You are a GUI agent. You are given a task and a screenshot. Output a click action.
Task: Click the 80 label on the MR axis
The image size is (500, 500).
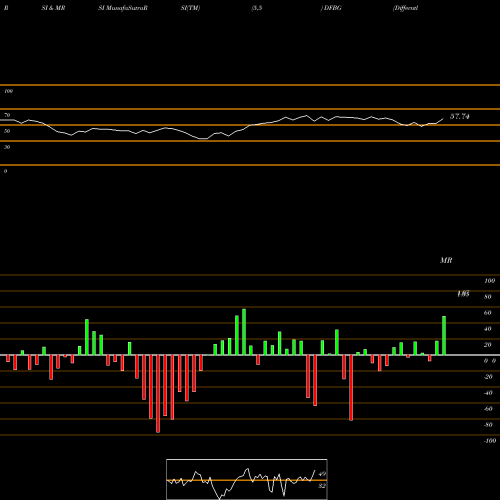pyautogui.click(x=488, y=297)
